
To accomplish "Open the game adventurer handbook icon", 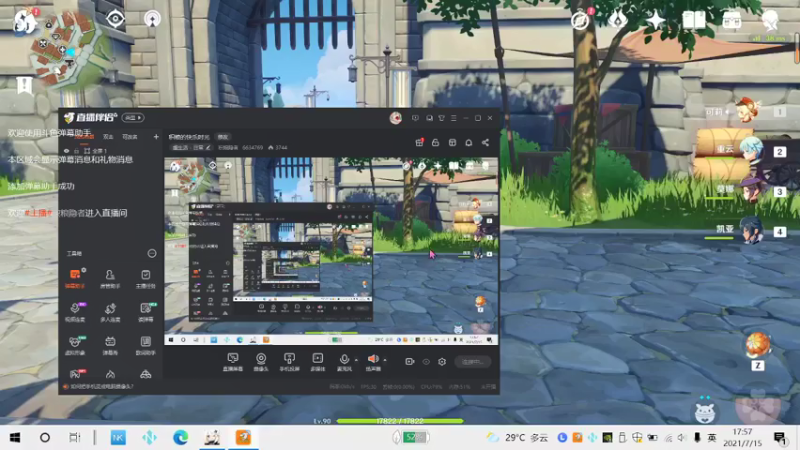I will click(x=694, y=20).
